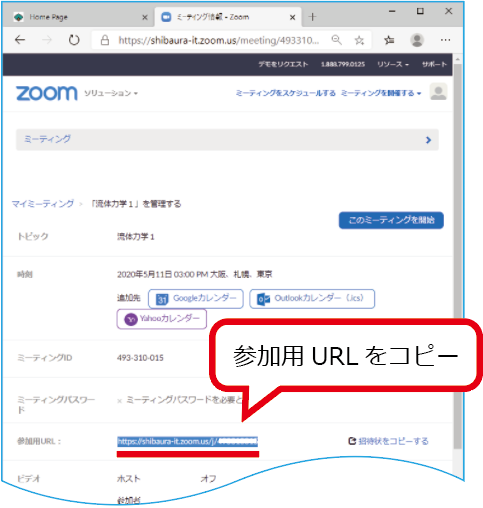Open a new tab with the plus icon
Image resolution: width=483 pixels, height=508 pixels.
point(312,17)
